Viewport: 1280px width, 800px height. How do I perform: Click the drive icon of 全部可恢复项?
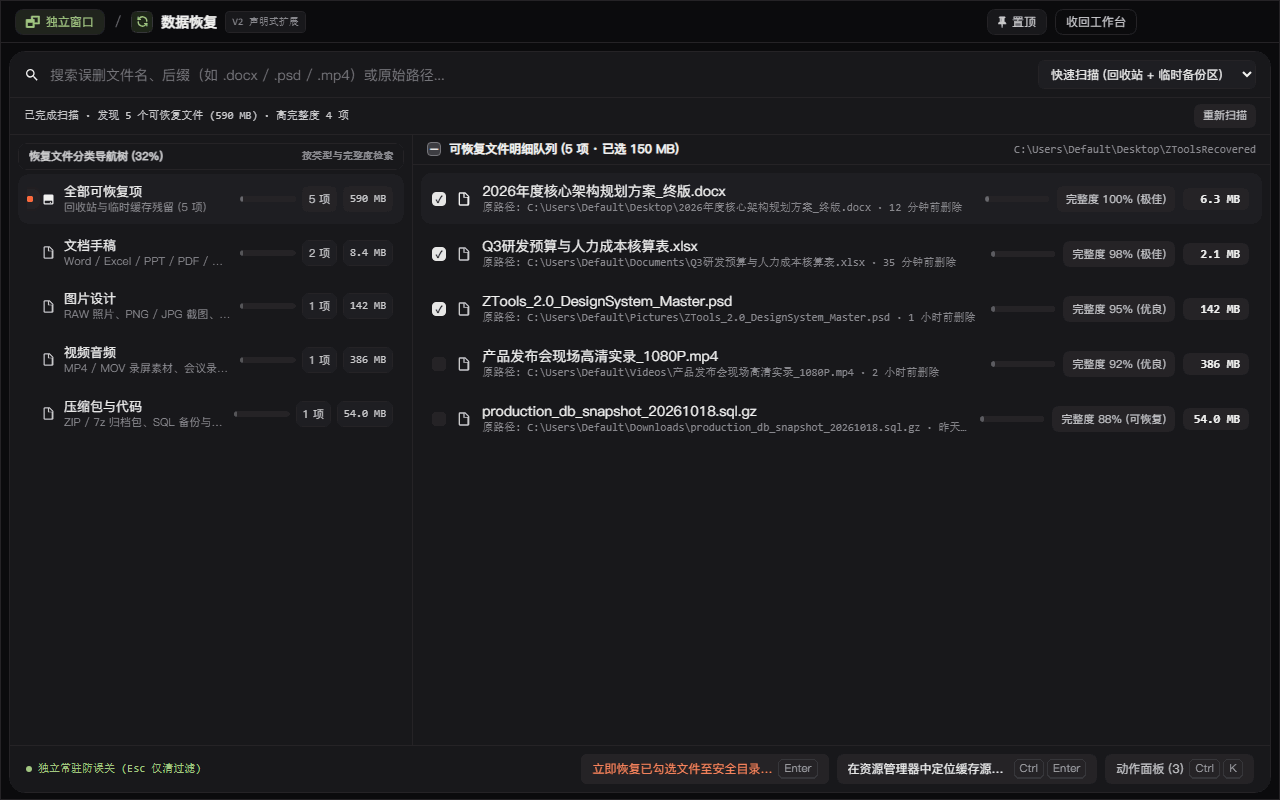point(48,199)
